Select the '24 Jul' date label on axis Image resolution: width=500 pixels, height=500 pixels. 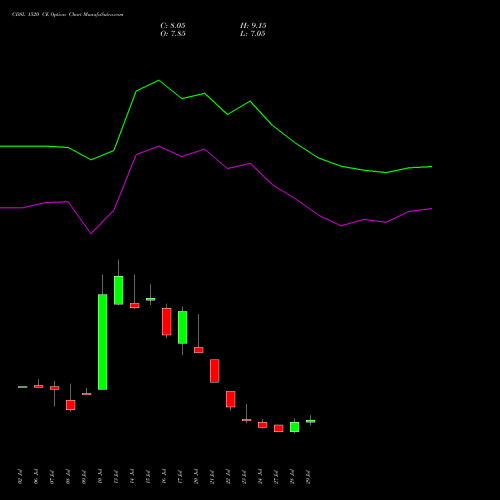point(260,477)
